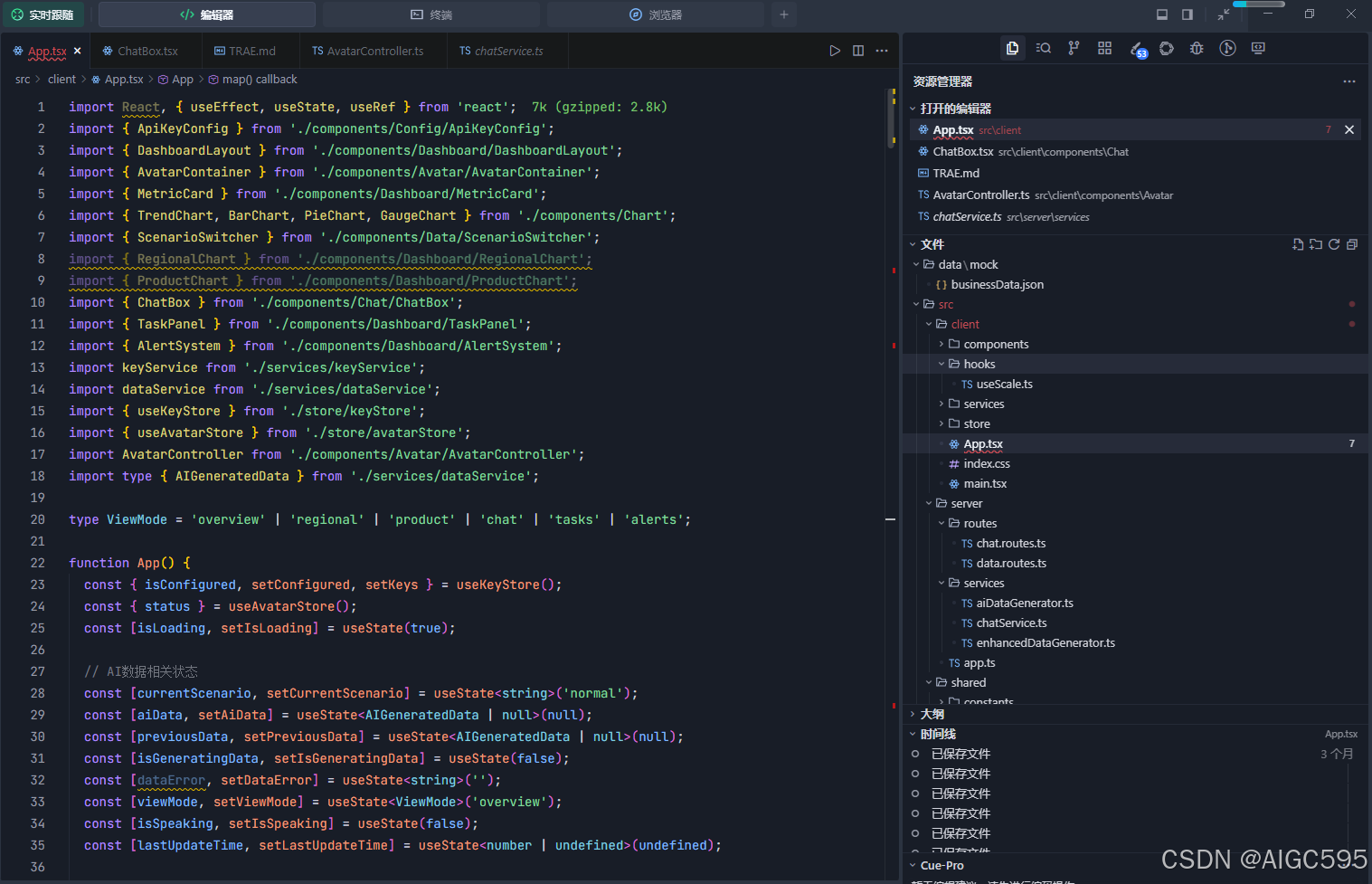Click the refresh file explorer icon
The width and height of the screenshot is (1372, 884).
(x=1334, y=244)
